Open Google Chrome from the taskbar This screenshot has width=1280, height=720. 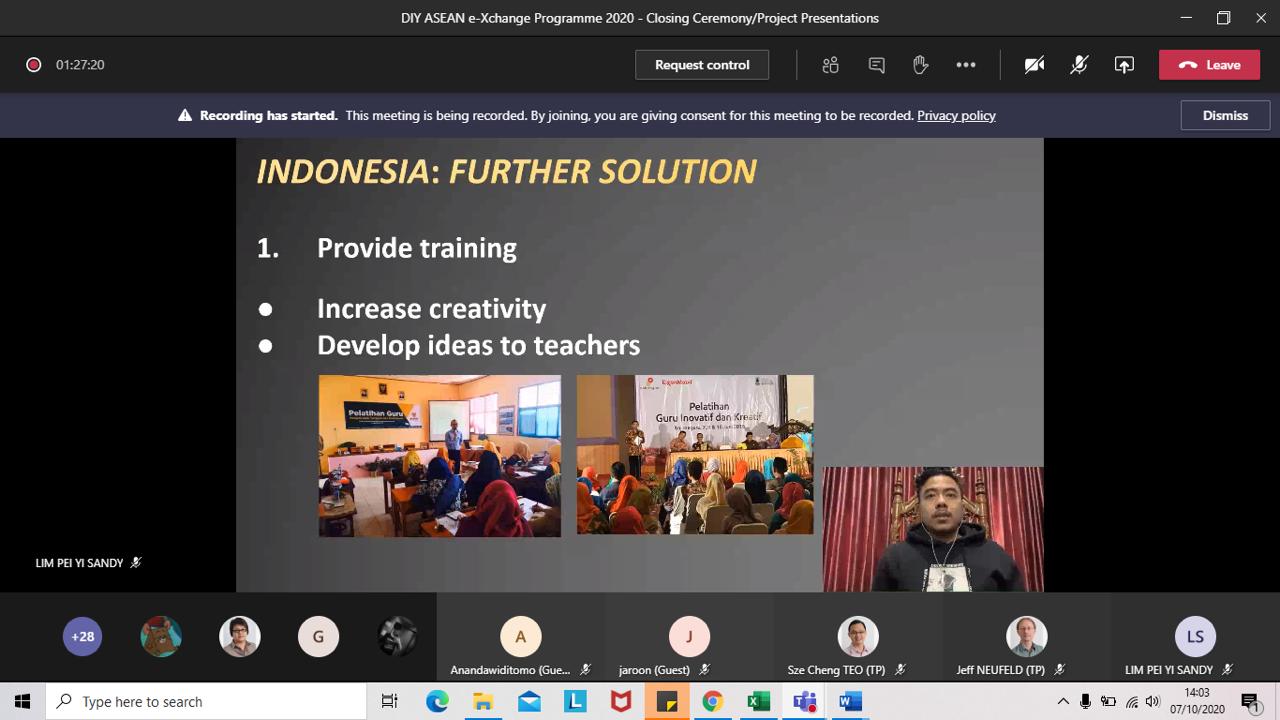712,702
